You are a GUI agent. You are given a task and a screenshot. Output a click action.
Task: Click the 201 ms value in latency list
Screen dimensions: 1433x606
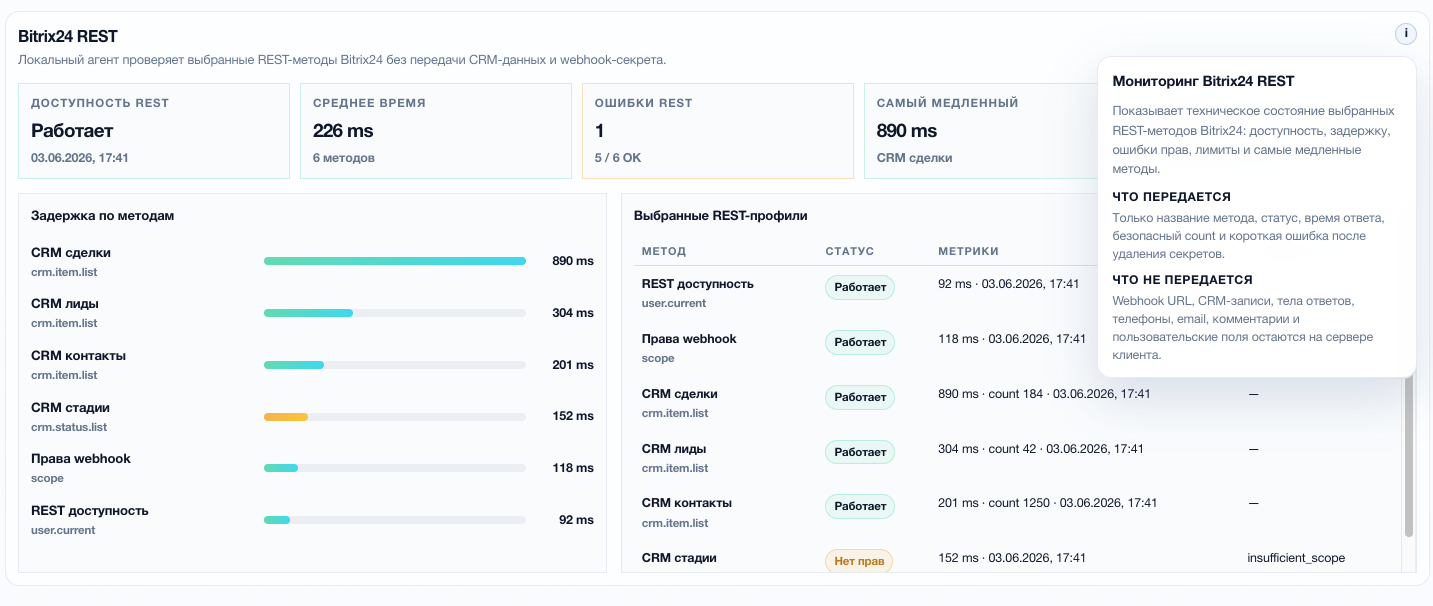tap(573, 365)
